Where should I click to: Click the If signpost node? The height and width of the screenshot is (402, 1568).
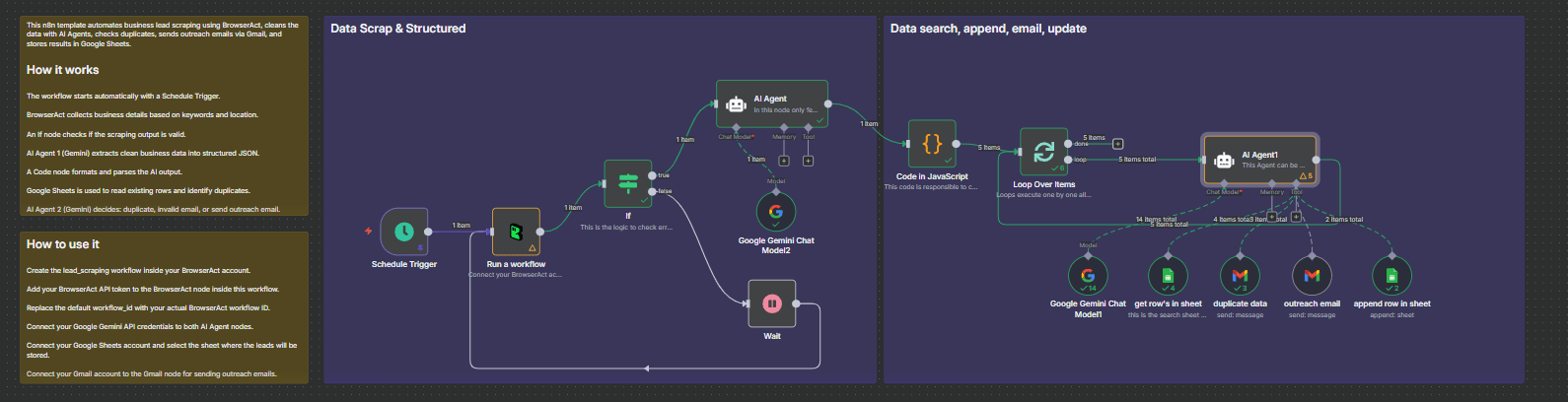pos(628,183)
